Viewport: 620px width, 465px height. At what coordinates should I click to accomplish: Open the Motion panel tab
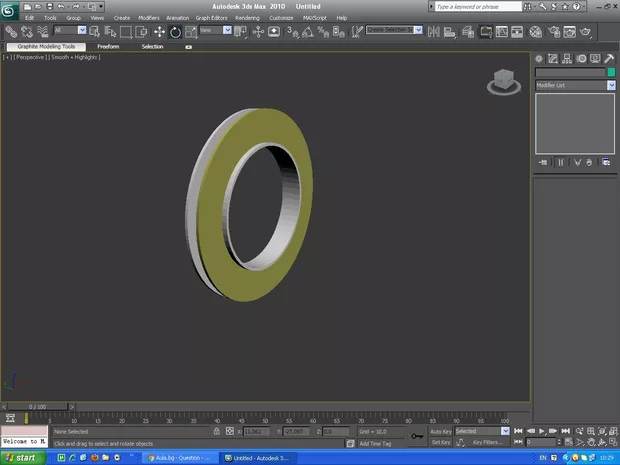581,59
